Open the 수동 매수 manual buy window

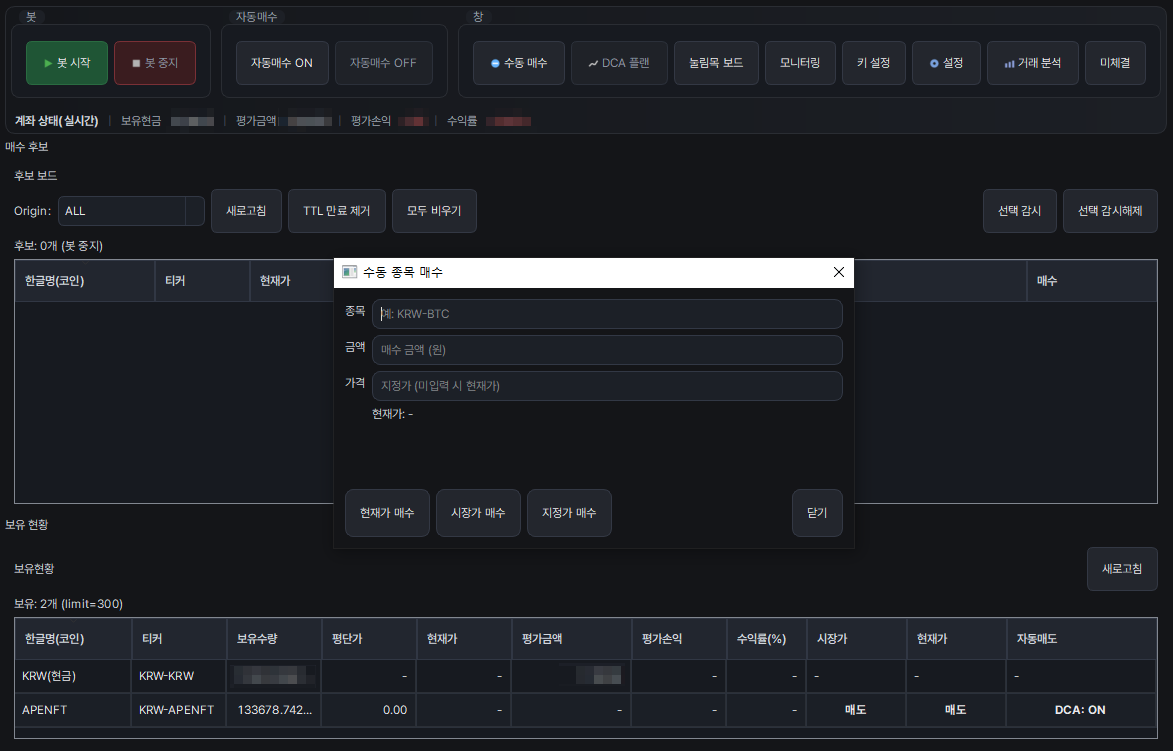click(518, 61)
